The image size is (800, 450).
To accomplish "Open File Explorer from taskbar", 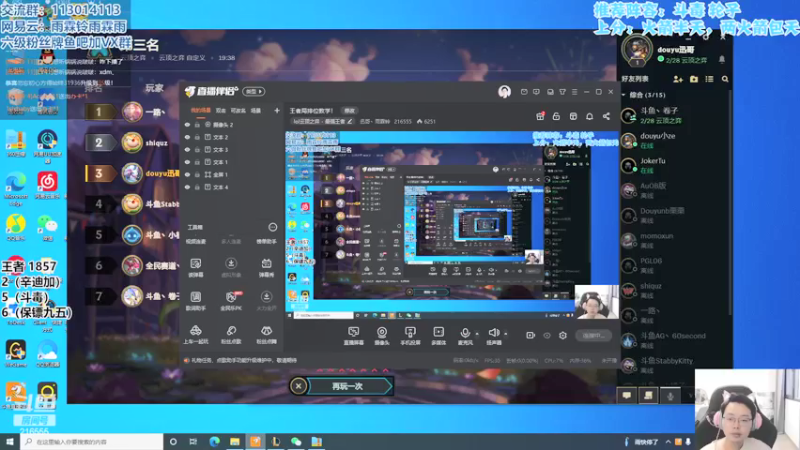I will (235, 441).
